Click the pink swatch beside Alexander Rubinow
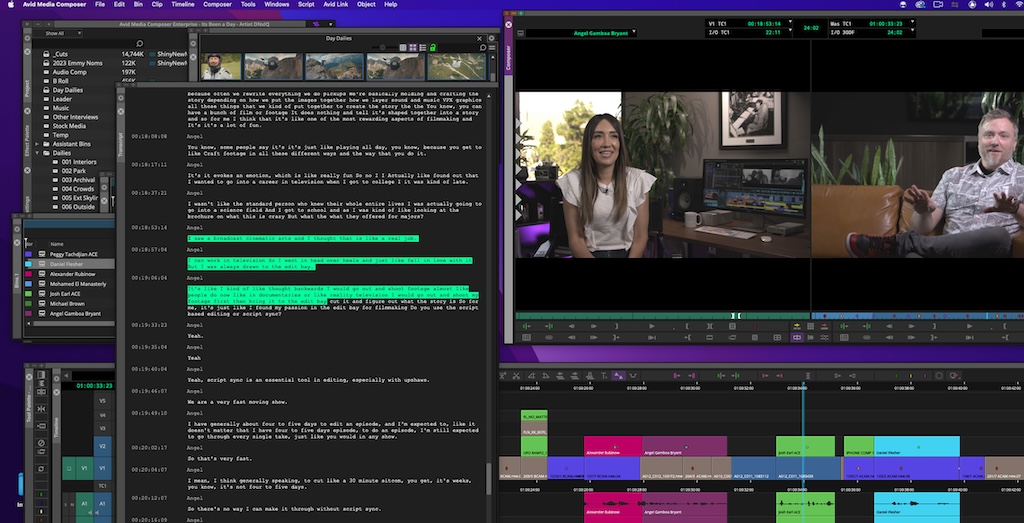Image resolution: width=1024 pixels, height=523 pixels. pyautogui.click(x=28, y=274)
